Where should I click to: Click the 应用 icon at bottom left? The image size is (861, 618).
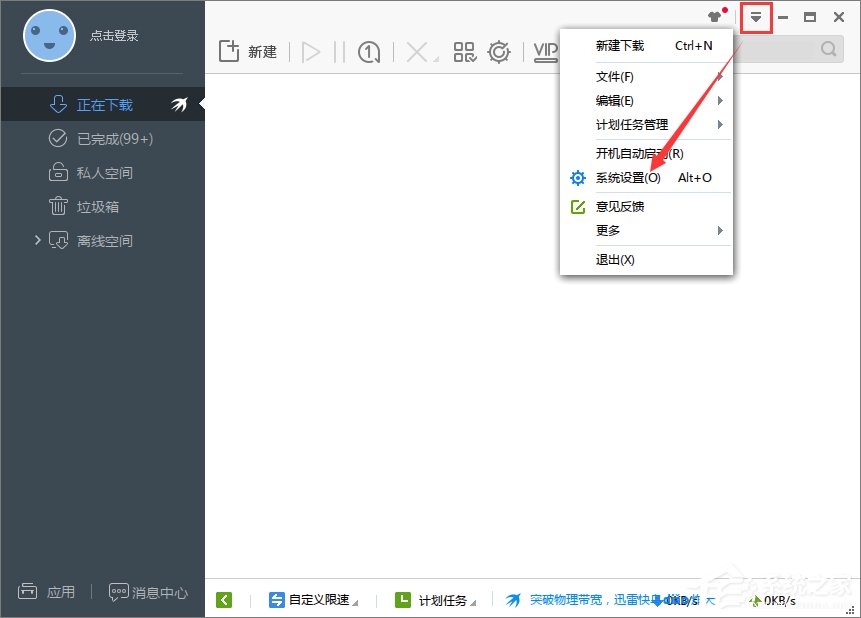click(x=47, y=591)
